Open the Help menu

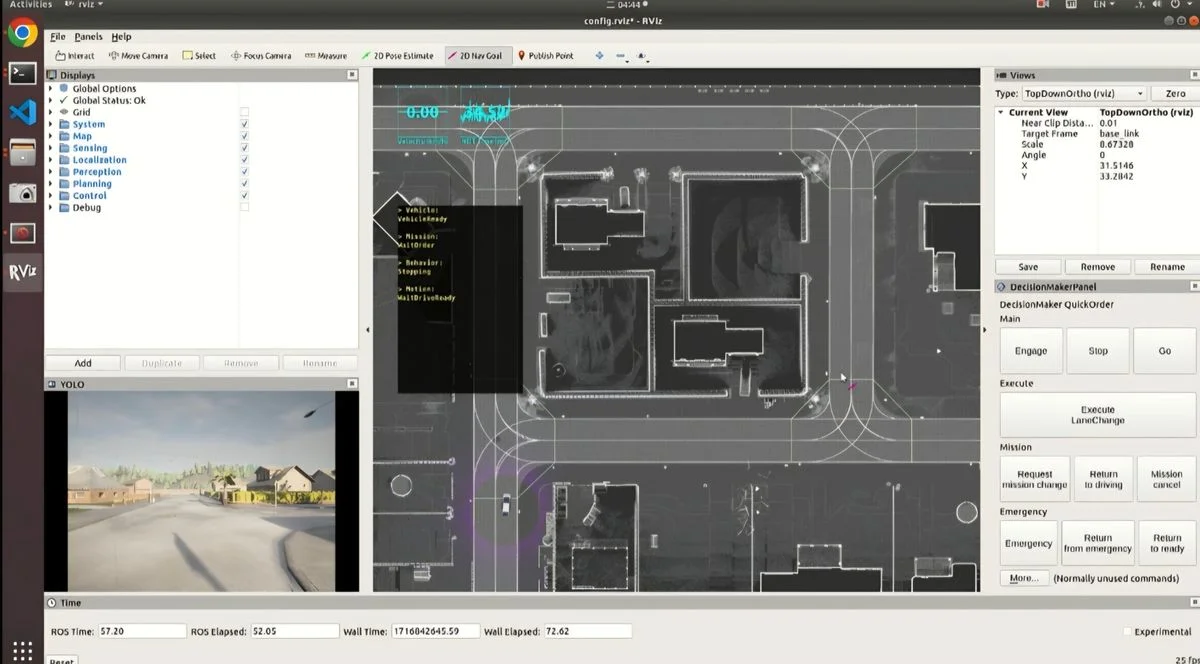click(121, 37)
